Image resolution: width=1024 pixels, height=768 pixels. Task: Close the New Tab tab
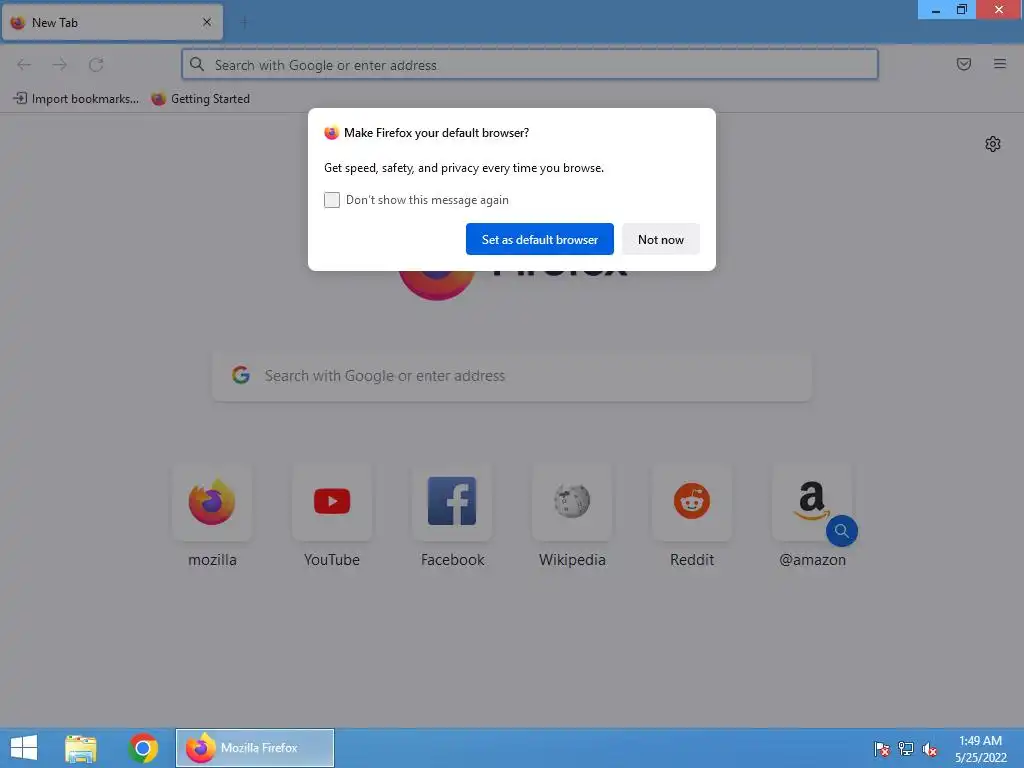tap(207, 22)
